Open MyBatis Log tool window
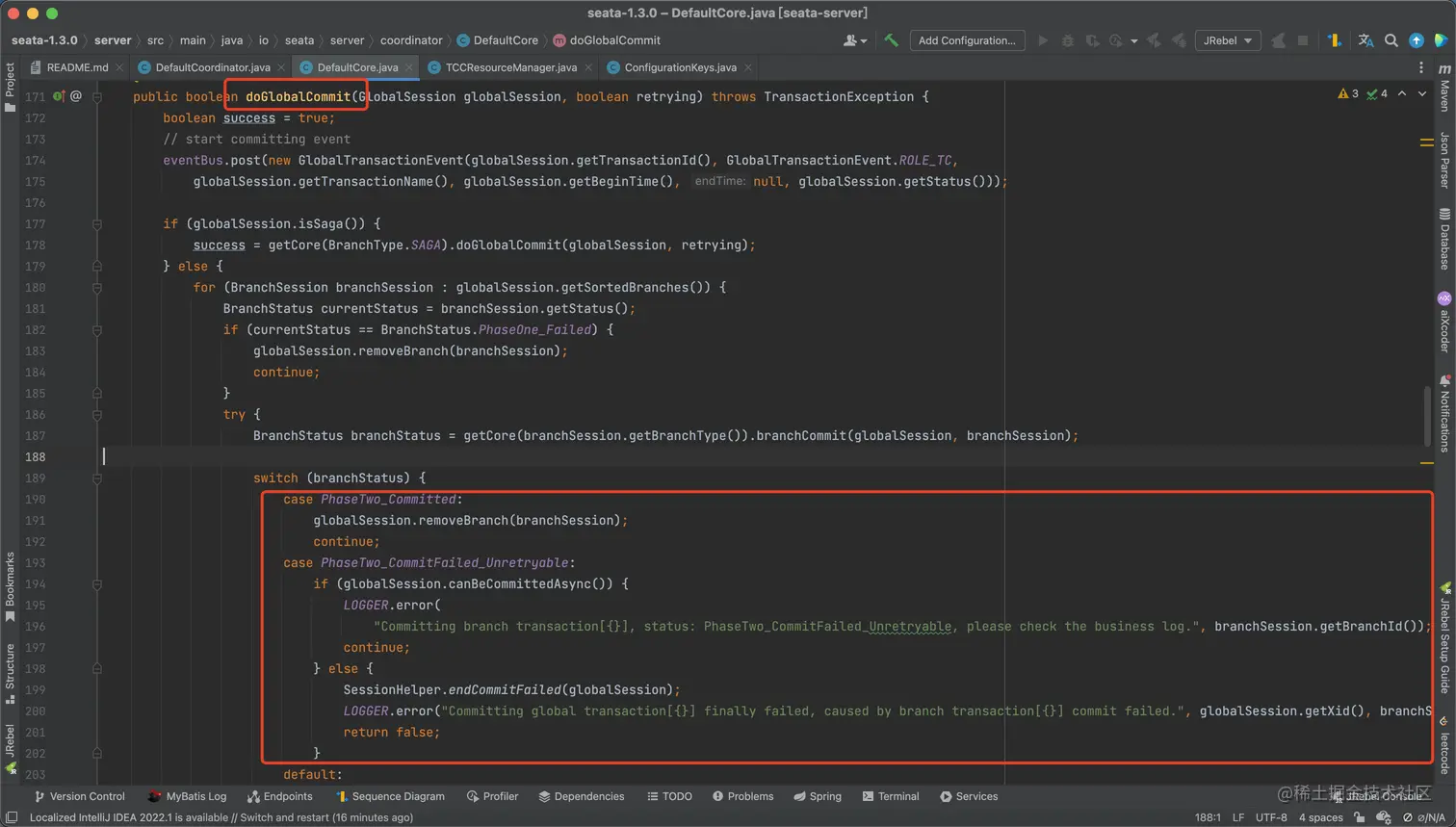 pyautogui.click(x=188, y=796)
